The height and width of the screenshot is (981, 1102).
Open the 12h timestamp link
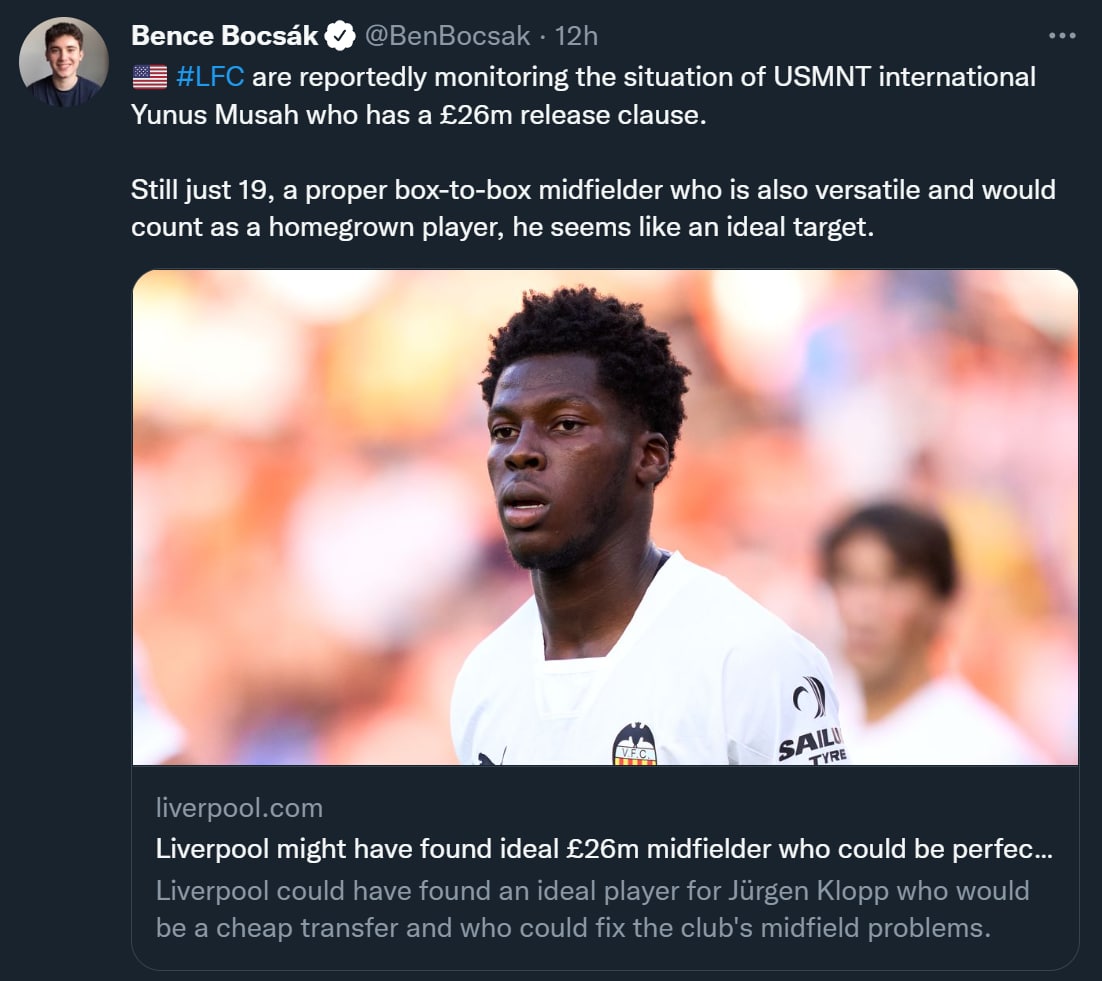point(576,37)
